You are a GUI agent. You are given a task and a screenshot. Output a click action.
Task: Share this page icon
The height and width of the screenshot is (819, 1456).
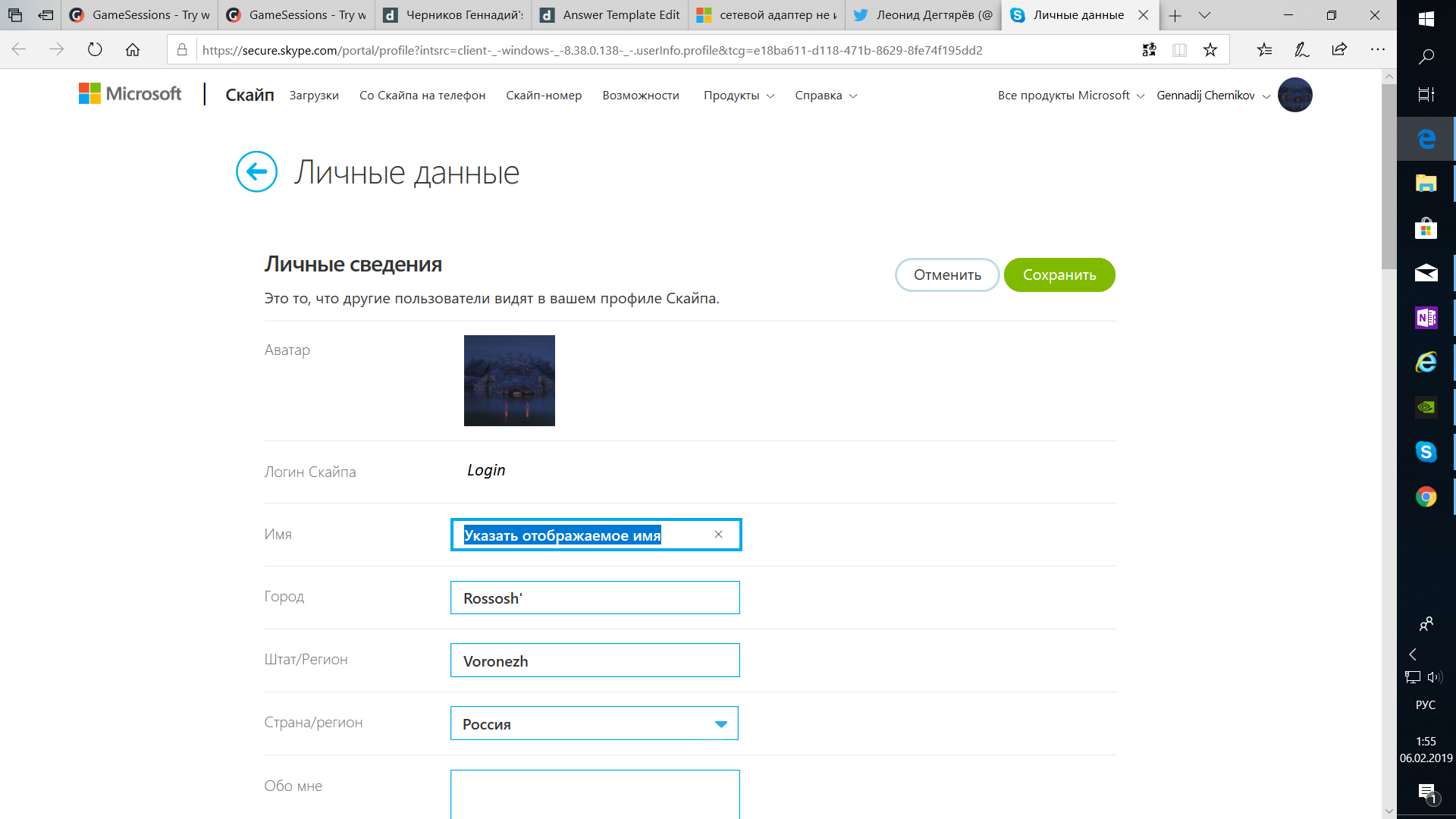click(1339, 50)
